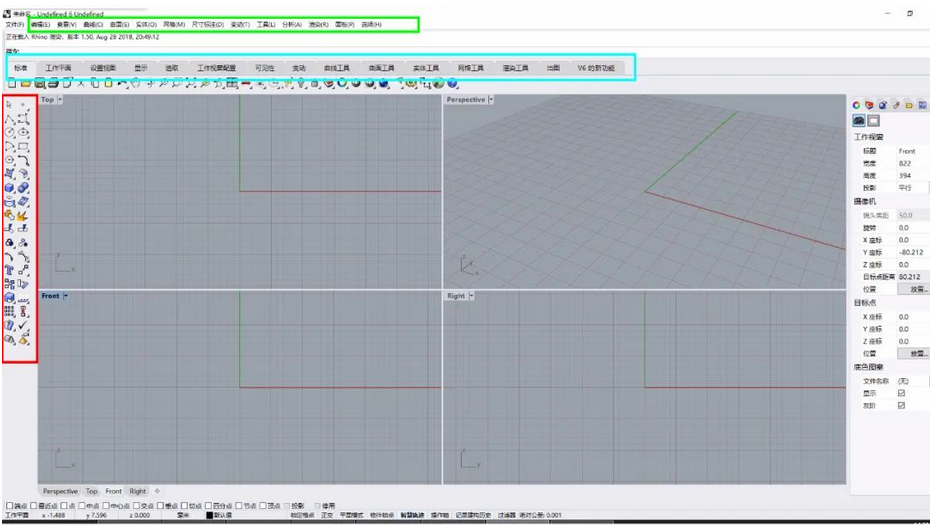Viewport: 932px width, 525px height.
Task: Toggle 锁定格点 grid snap in status bar
Action: click(x=303, y=515)
